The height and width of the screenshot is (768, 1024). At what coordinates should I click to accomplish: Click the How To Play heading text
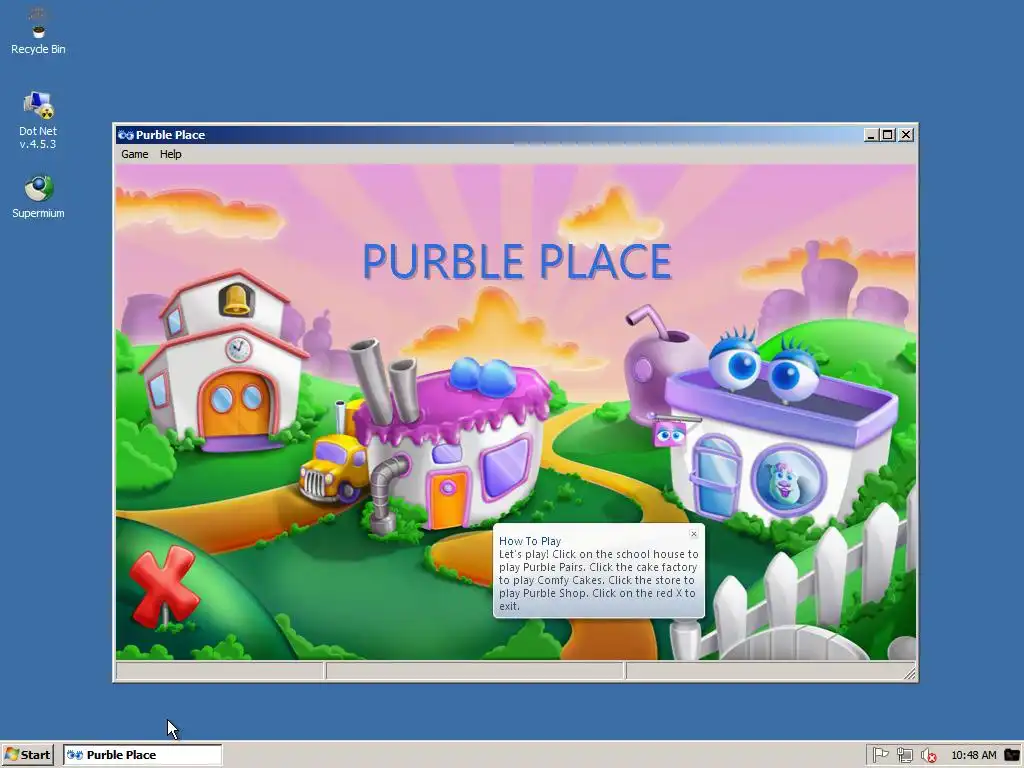point(530,541)
